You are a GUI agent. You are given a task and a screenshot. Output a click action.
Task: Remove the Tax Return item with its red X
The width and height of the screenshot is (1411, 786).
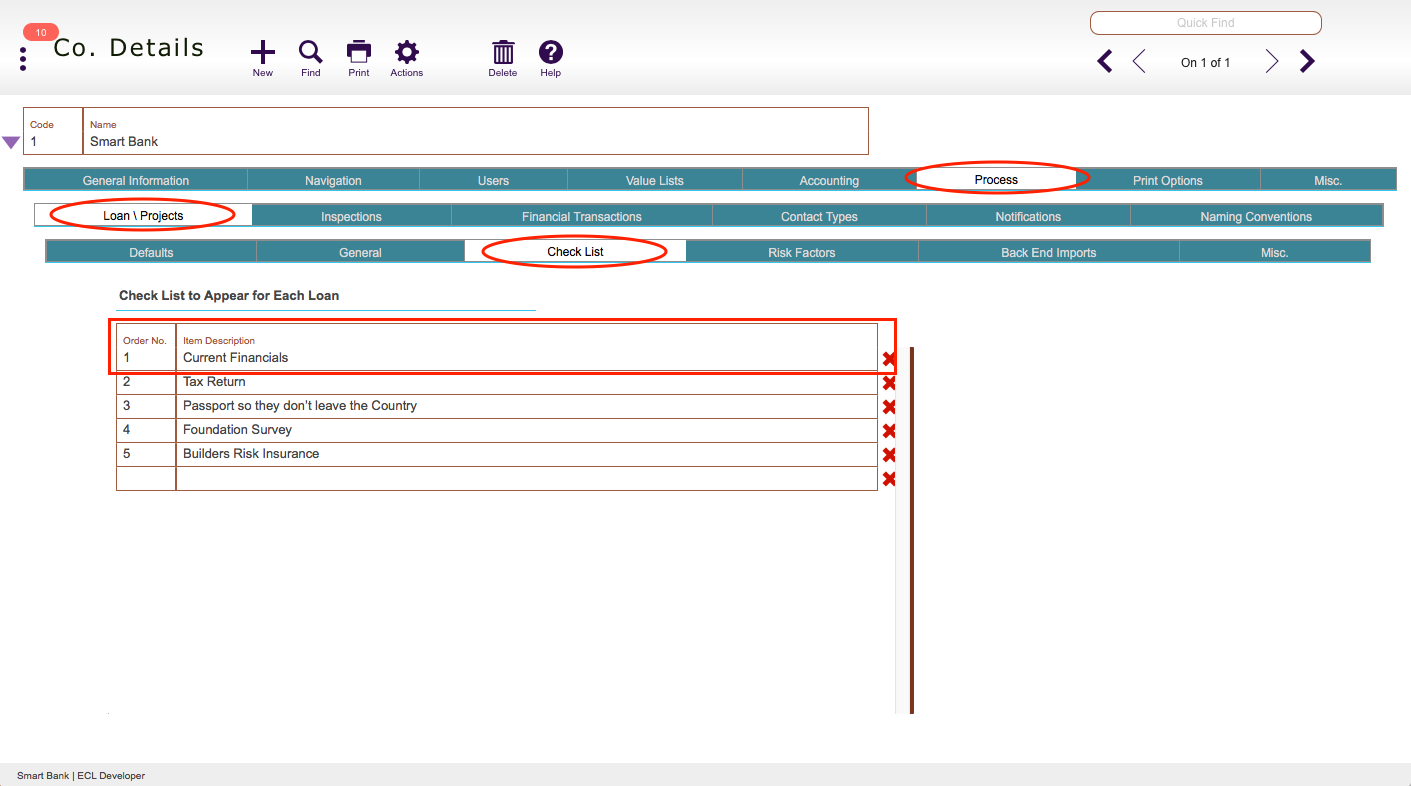[x=889, y=382]
